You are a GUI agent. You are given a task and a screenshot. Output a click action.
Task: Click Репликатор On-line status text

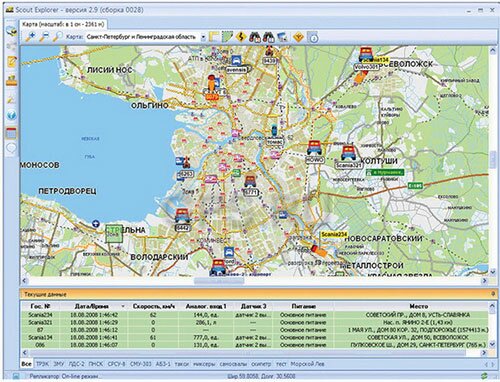[65, 376]
